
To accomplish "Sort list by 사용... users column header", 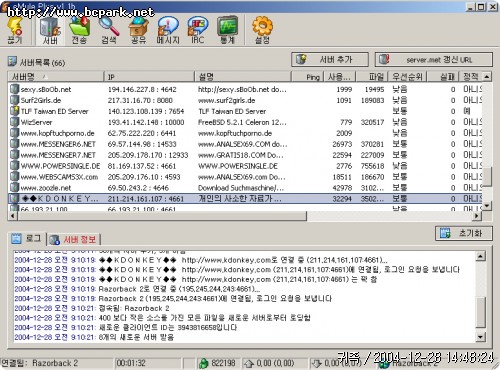I will (339, 77).
